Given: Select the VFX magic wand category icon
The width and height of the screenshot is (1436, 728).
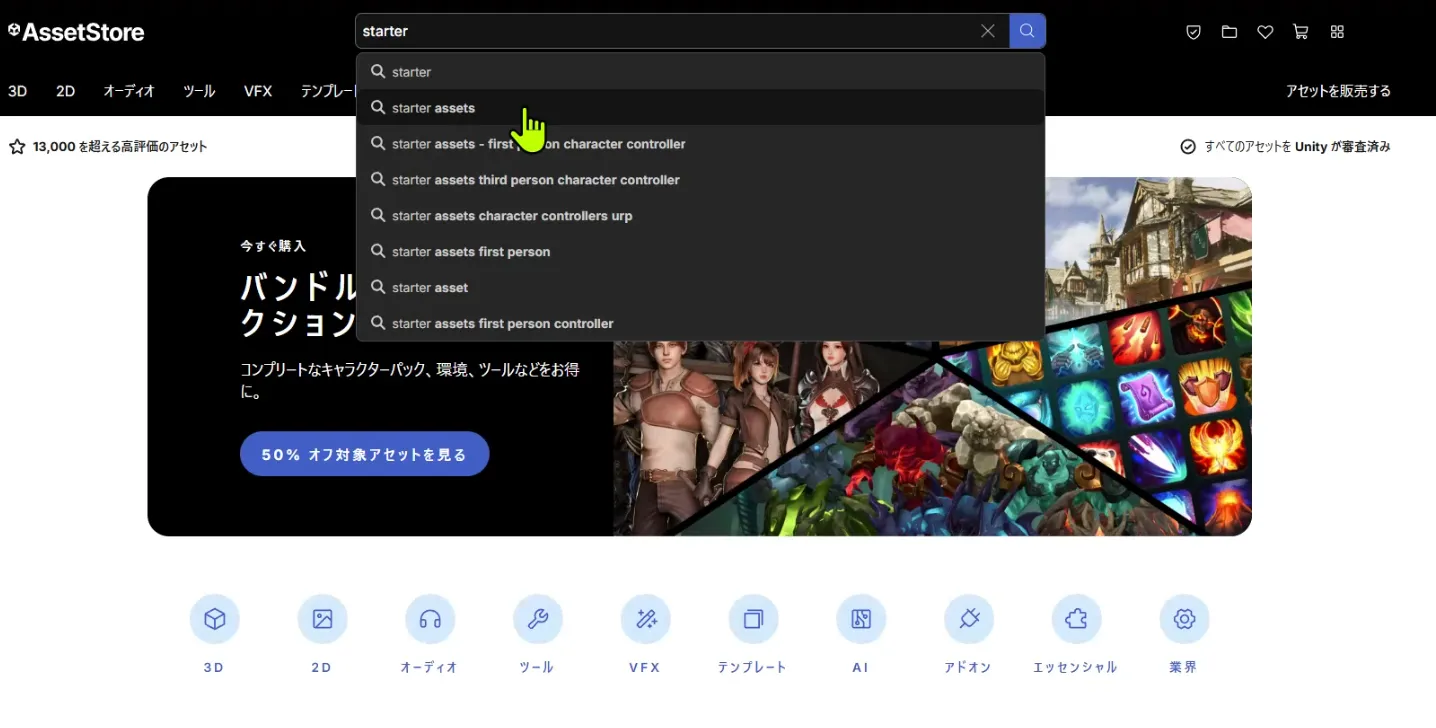Looking at the screenshot, I should click(x=645, y=620).
